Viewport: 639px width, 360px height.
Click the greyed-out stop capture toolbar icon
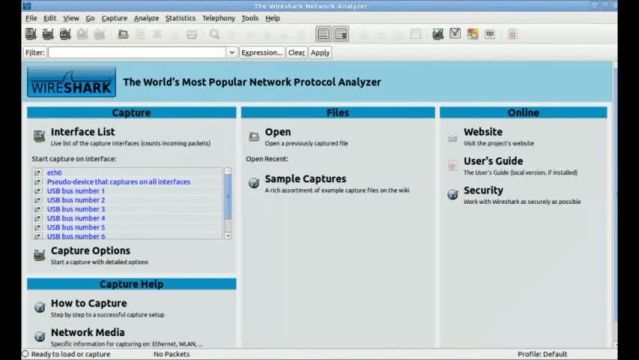click(x=82, y=34)
